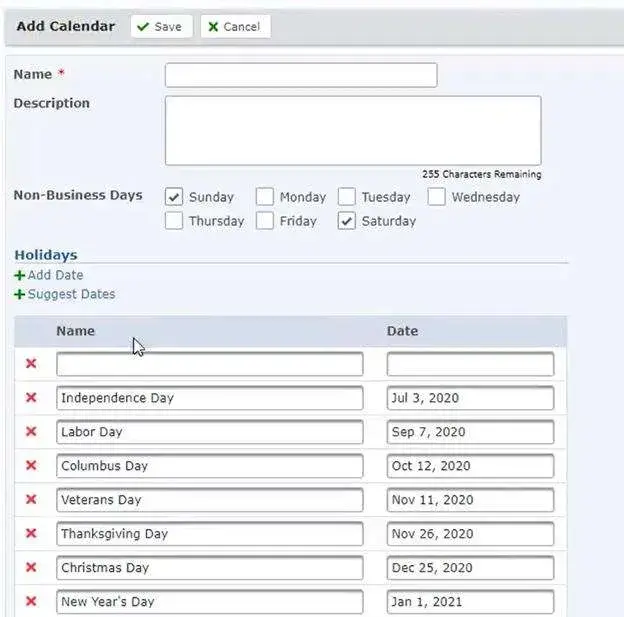Remove the Veterans Day row
624x617 pixels.
click(31, 499)
